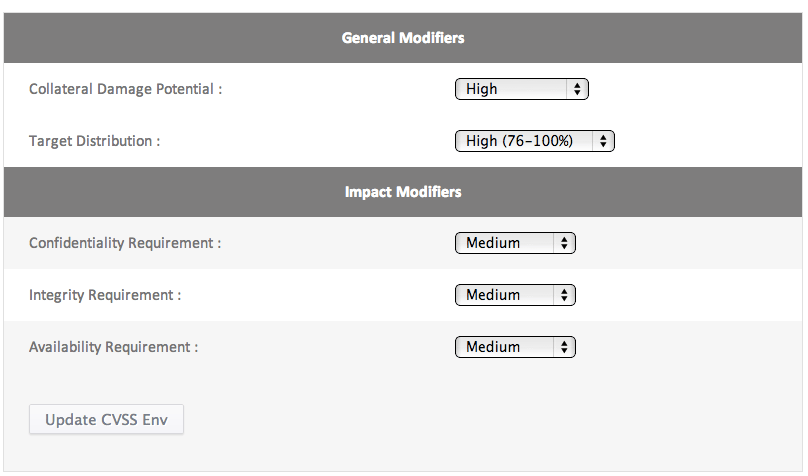Open the Integrity Requirement 'Medium' dropdown
808x476 pixels.
pos(515,295)
